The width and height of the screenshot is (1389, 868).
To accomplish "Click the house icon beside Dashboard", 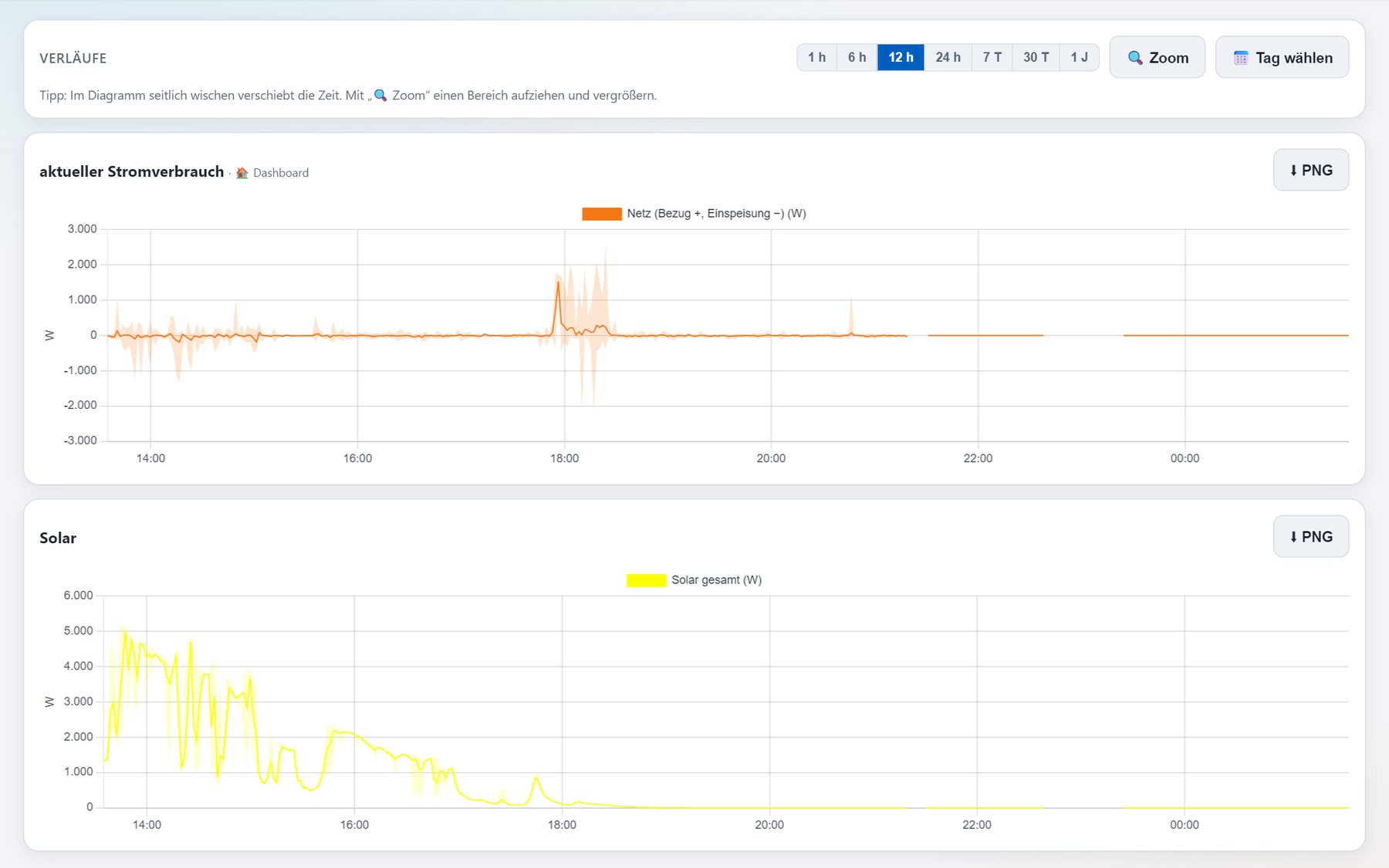I will (242, 173).
